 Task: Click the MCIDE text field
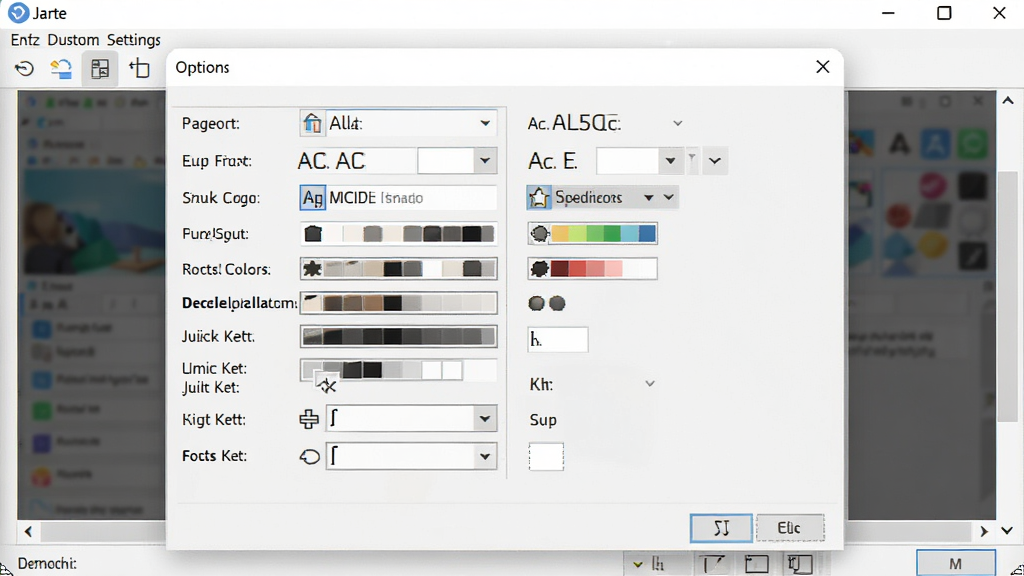(411, 198)
